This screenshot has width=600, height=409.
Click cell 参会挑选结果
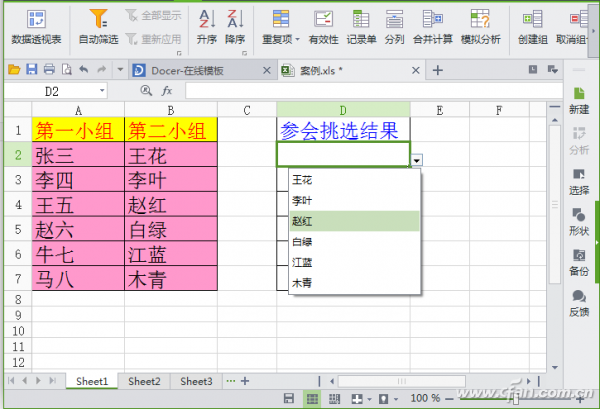343,130
